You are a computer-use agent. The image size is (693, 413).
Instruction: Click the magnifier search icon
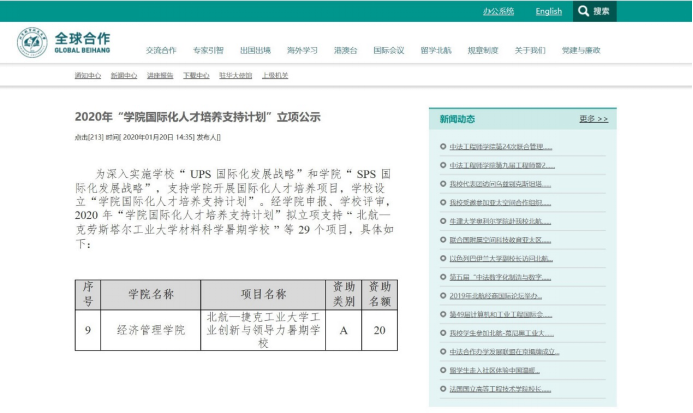coord(583,11)
